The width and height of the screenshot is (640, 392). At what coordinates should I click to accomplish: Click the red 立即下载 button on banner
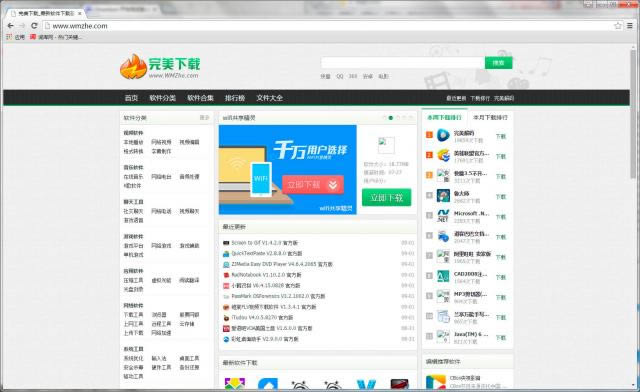(313, 185)
